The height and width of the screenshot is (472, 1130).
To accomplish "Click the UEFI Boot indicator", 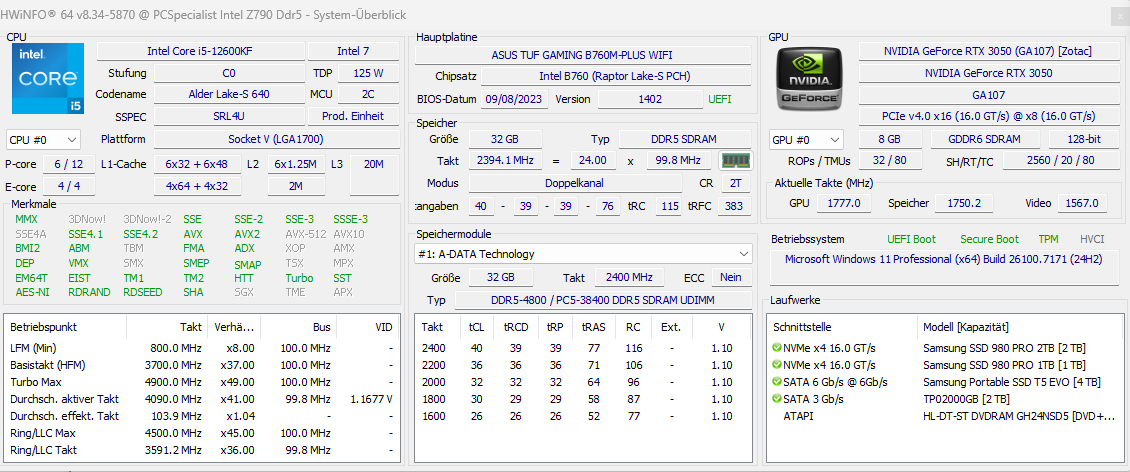I will (x=912, y=239).
